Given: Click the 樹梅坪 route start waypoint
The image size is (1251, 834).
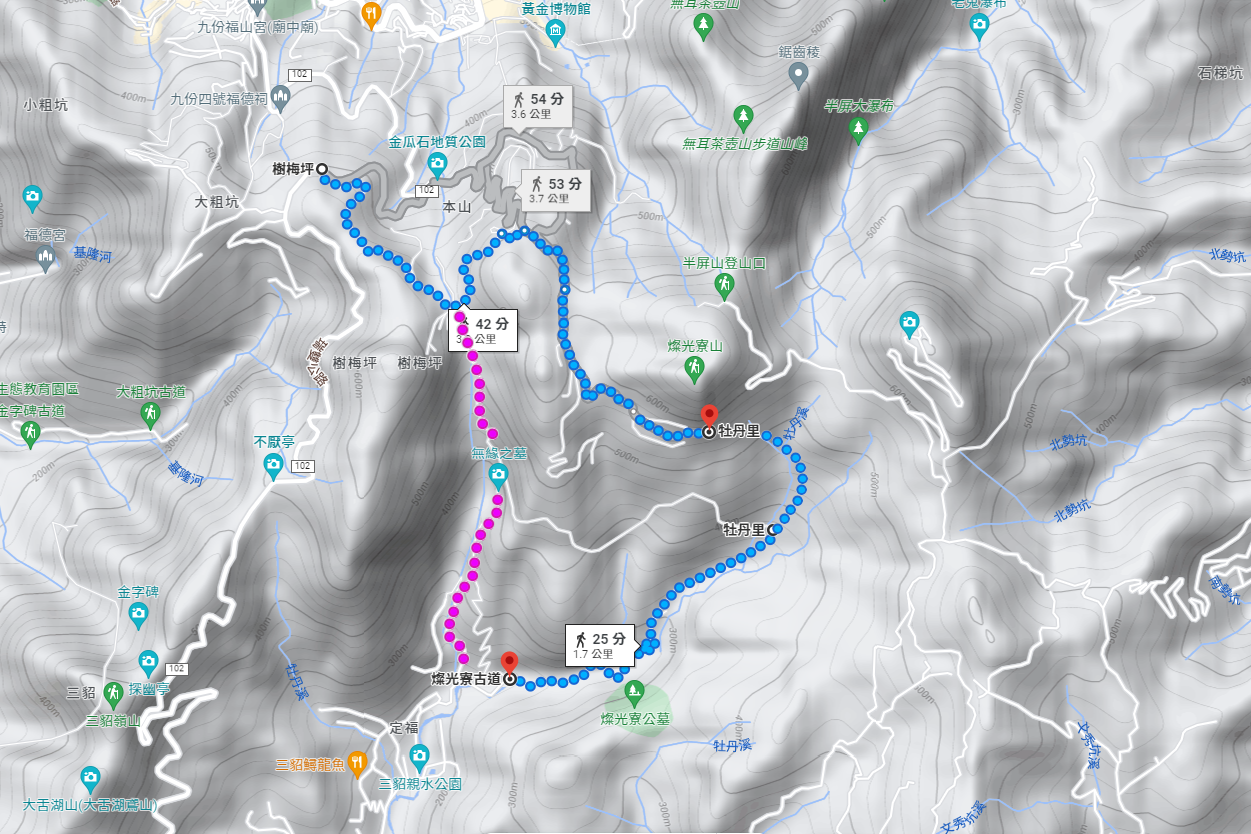Looking at the screenshot, I should 322,170.
